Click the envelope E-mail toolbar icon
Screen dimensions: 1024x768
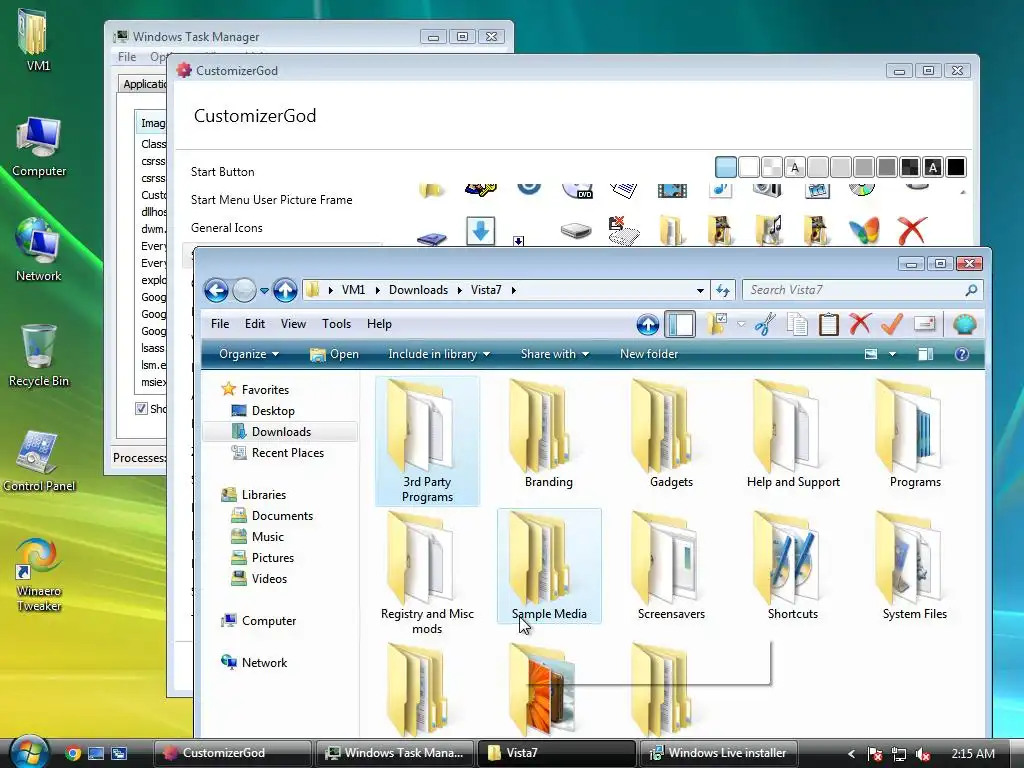coord(924,324)
